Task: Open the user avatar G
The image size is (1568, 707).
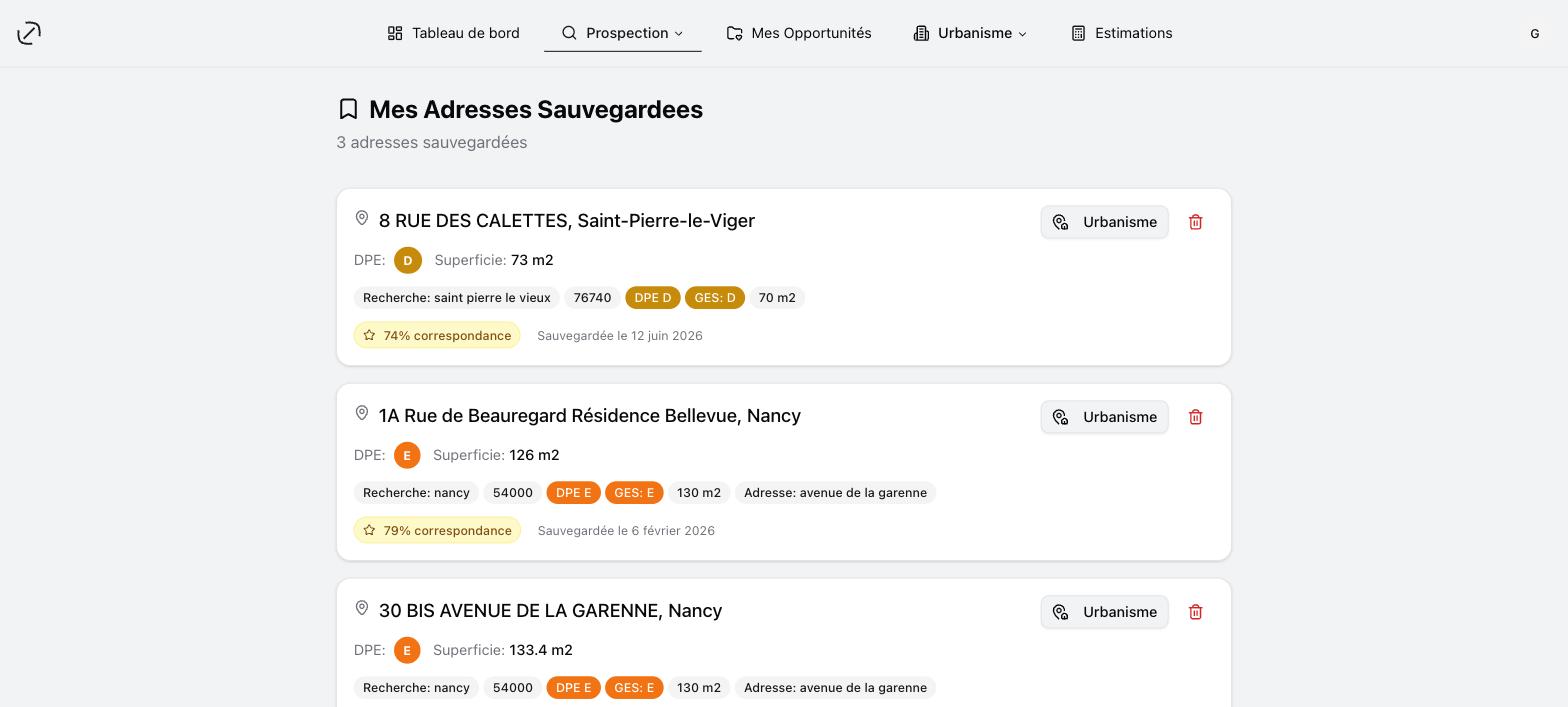Action: [x=1534, y=33]
